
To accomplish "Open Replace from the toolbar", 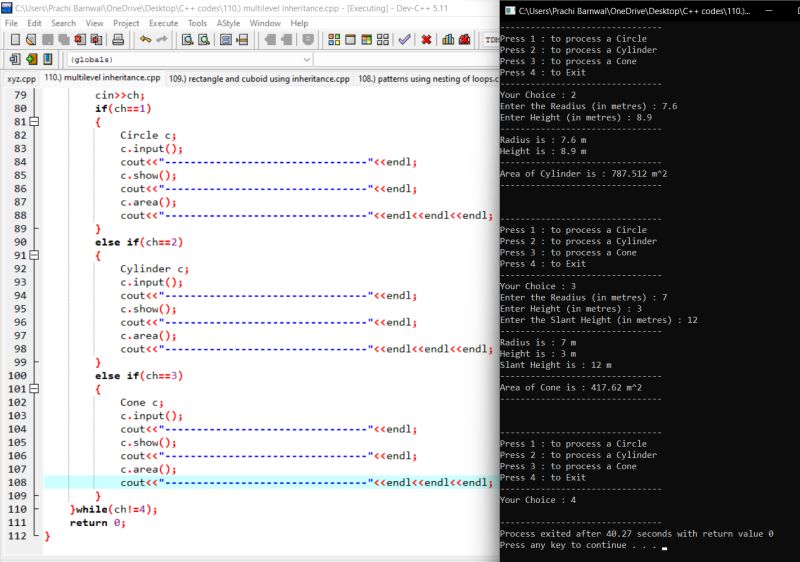I will click(x=204, y=40).
